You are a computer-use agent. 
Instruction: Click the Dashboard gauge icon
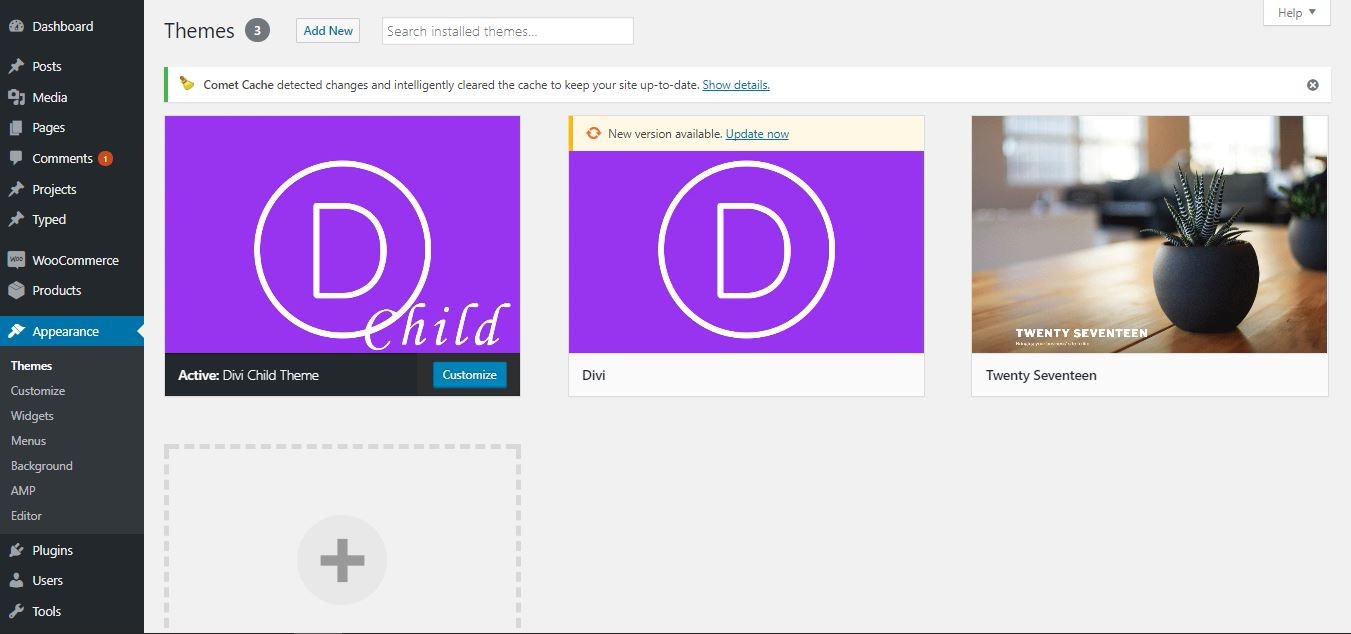coord(16,26)
